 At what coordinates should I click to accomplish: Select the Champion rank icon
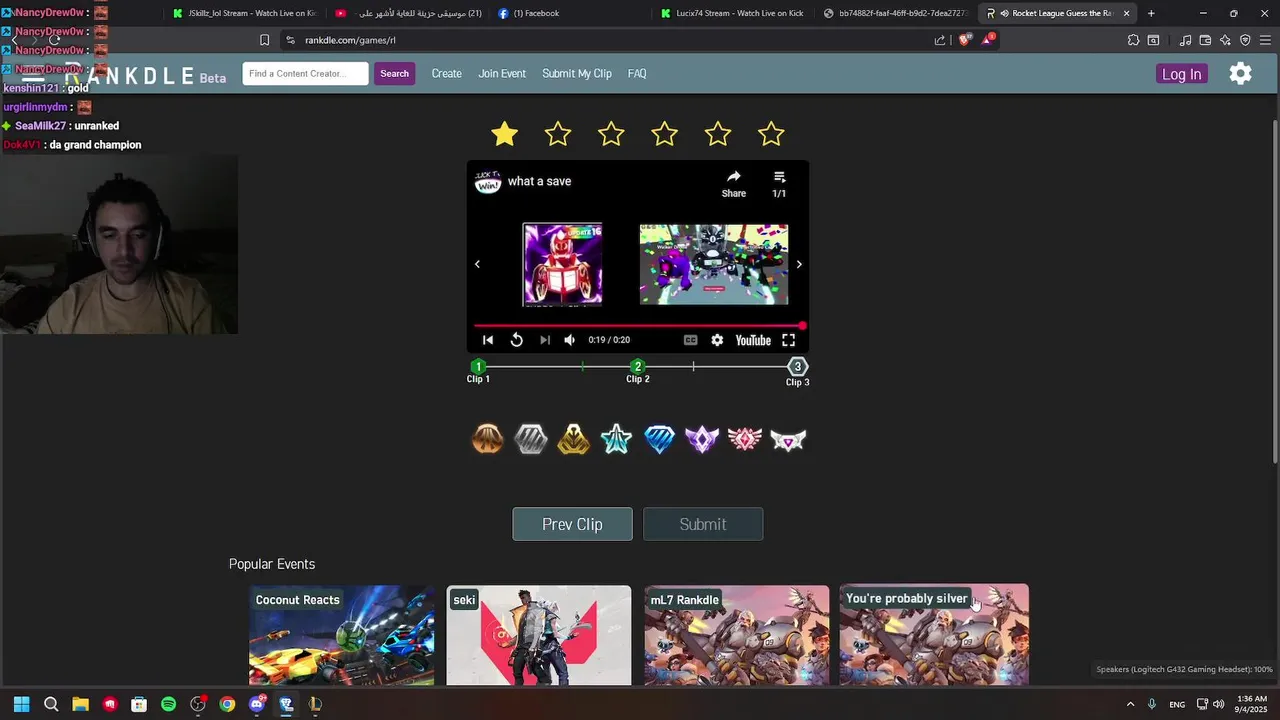(x=702, y=439)
